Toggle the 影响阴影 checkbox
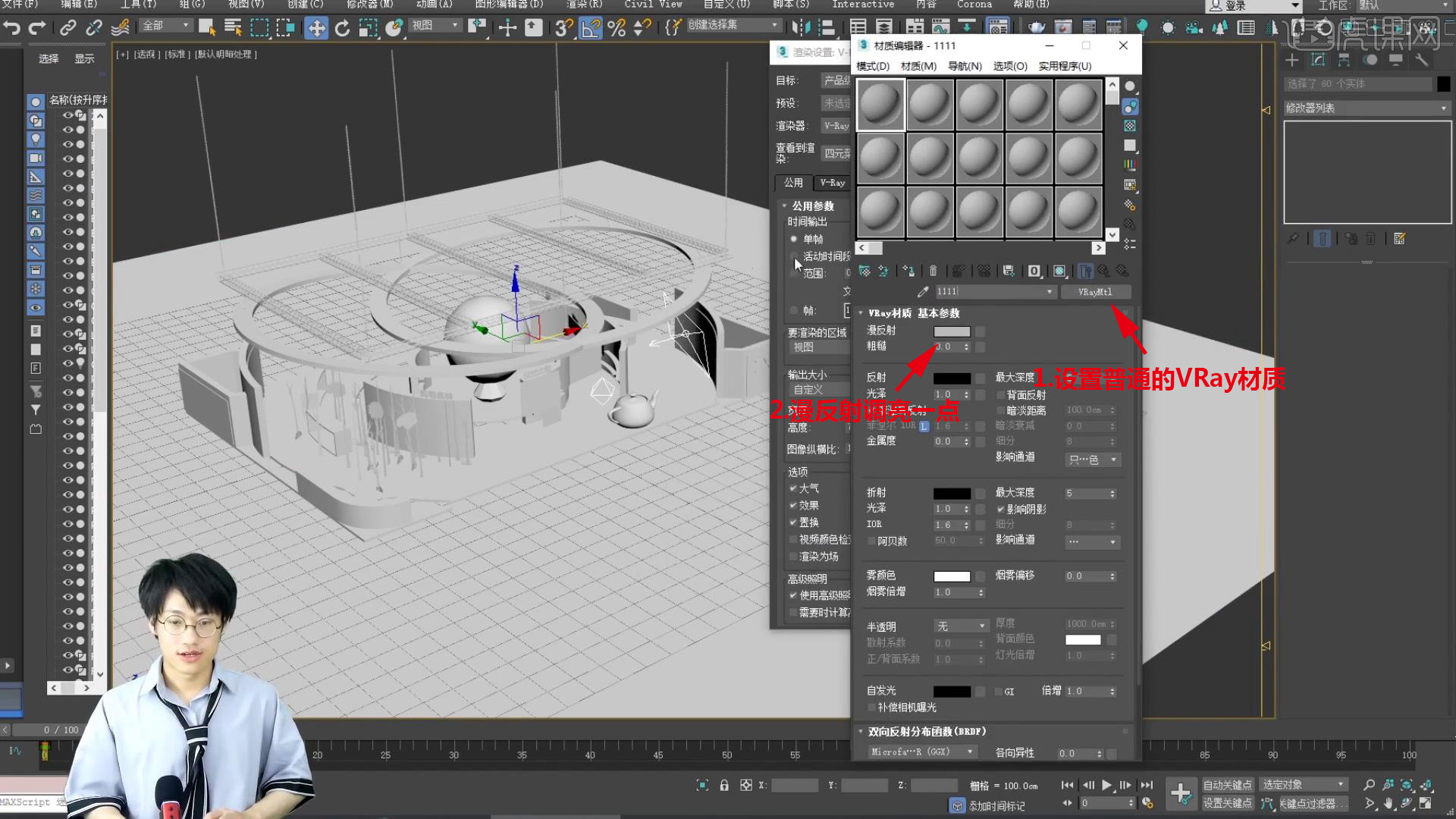The height and width of the screenshot is (819, 1456). coord(1001,510)
